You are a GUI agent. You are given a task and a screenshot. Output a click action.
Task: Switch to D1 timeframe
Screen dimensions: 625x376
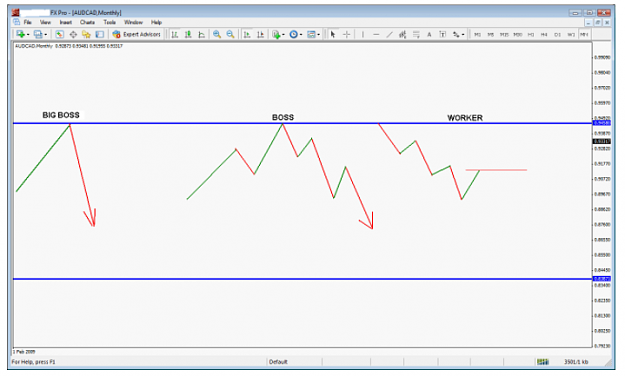click(x=558, y=35)
